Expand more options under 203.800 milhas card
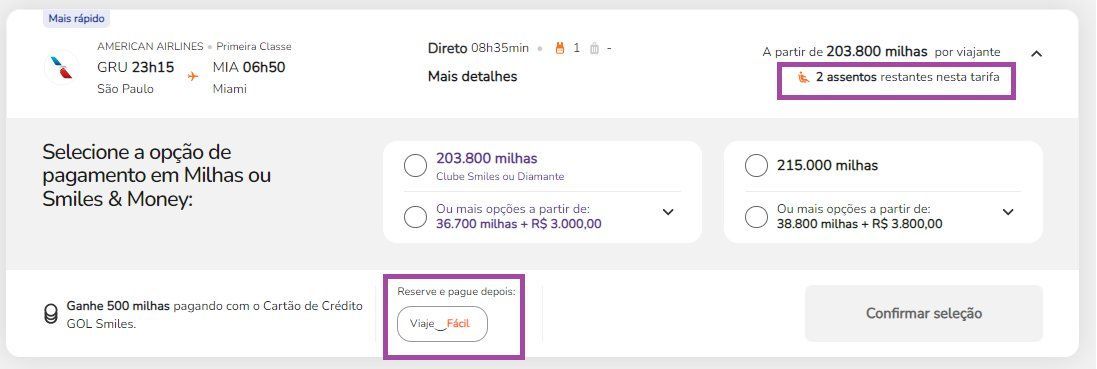Image resolution: width=1097 pixels, height=369 pixels. click(668, 212)
